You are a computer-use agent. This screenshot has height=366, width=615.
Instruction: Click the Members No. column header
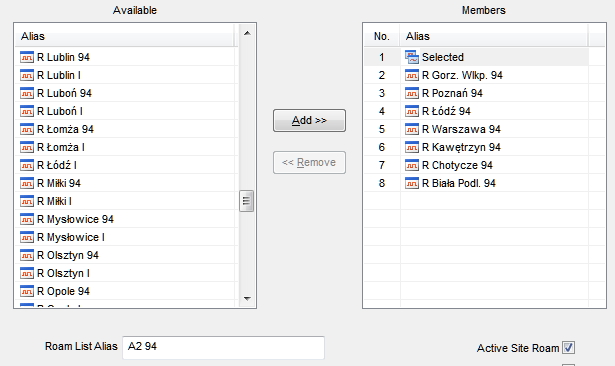coord(382,36)
